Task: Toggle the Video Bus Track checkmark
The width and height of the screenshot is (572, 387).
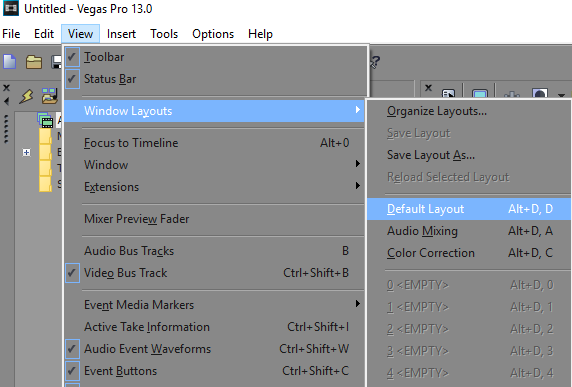Action: click(72, 273)
